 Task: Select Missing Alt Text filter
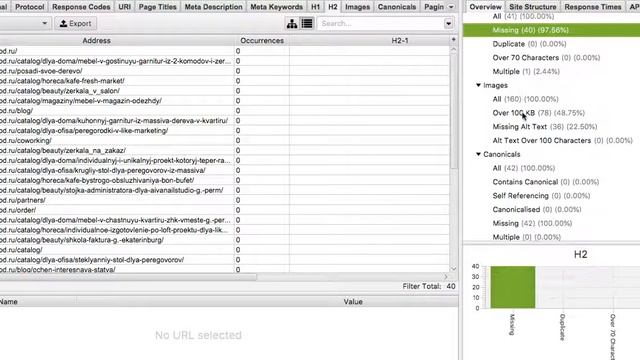point(544,127)
